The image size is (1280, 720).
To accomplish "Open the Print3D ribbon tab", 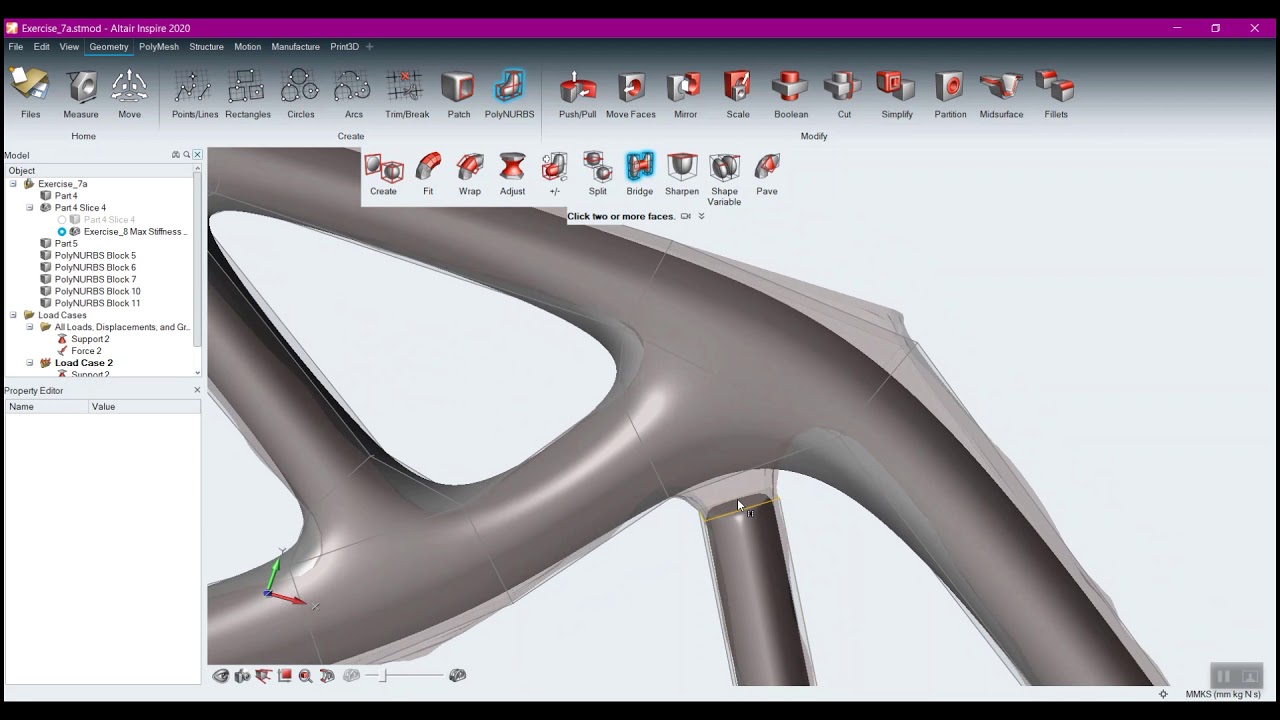I will pos(344,47).
